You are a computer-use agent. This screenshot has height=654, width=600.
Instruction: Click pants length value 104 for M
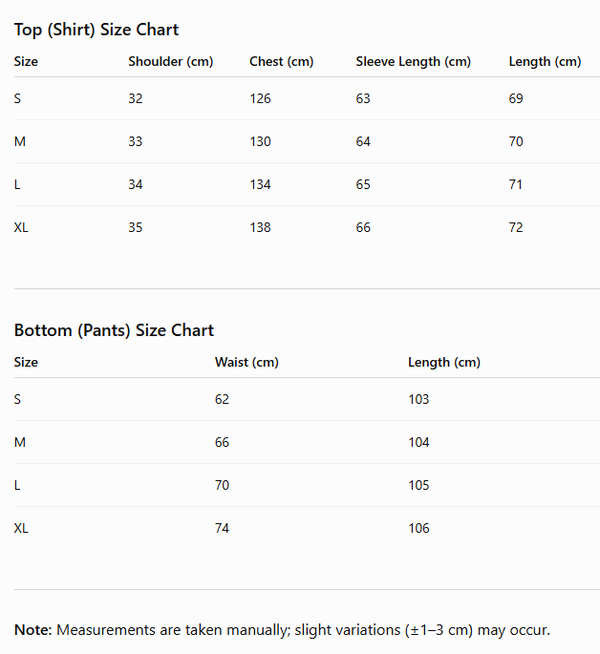click(x=419, y=442)
